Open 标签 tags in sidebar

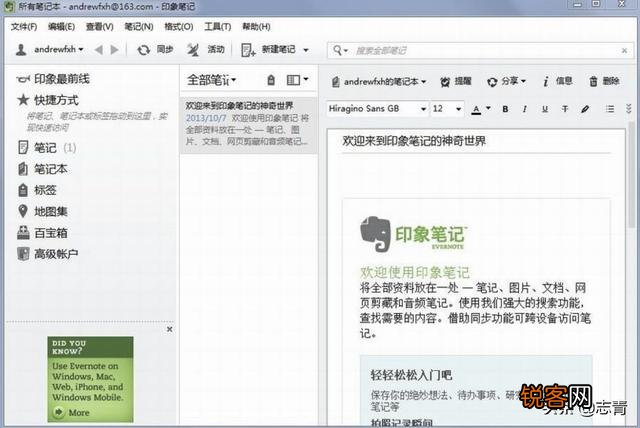pos(37,190)
